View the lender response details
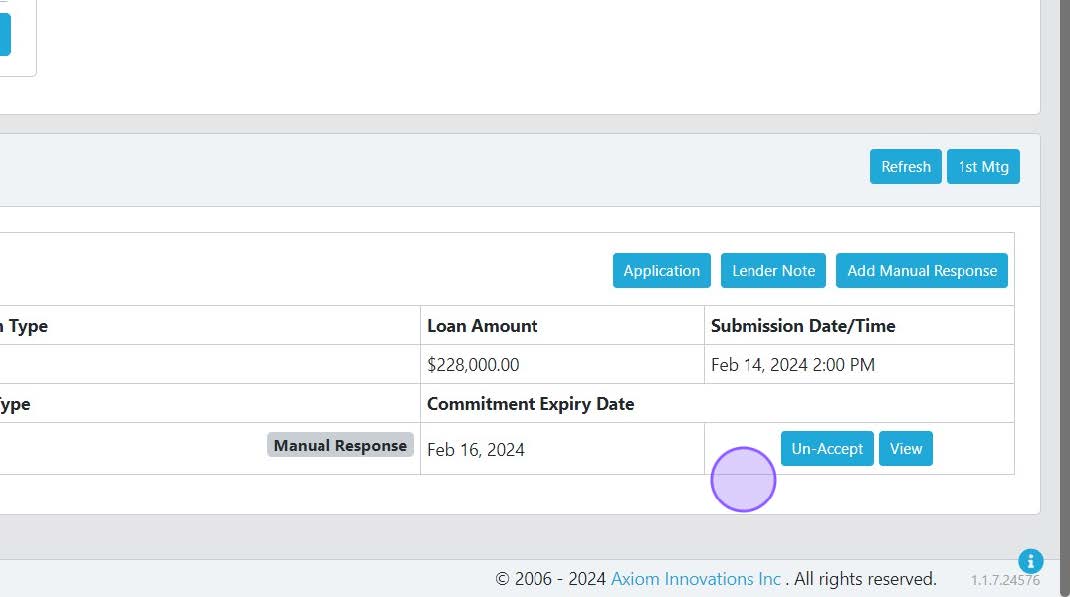The width and height of the screenshot is (1070, 597). pos(905,449)
